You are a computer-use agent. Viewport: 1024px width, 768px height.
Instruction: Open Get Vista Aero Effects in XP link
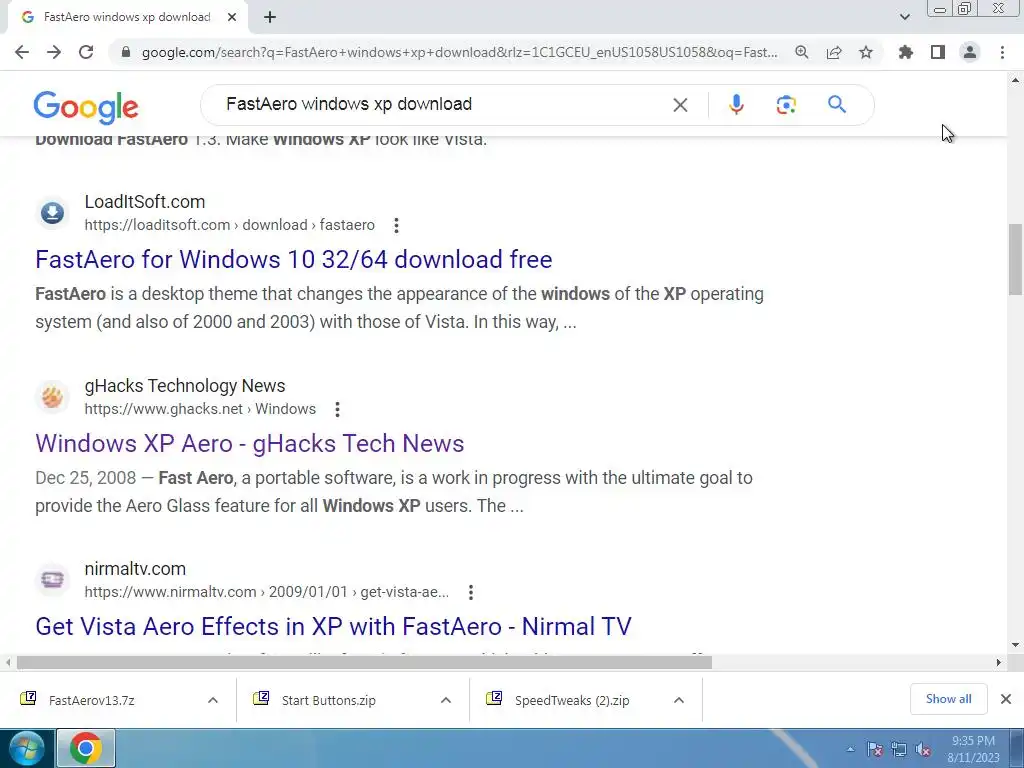(x=333, y=626)
